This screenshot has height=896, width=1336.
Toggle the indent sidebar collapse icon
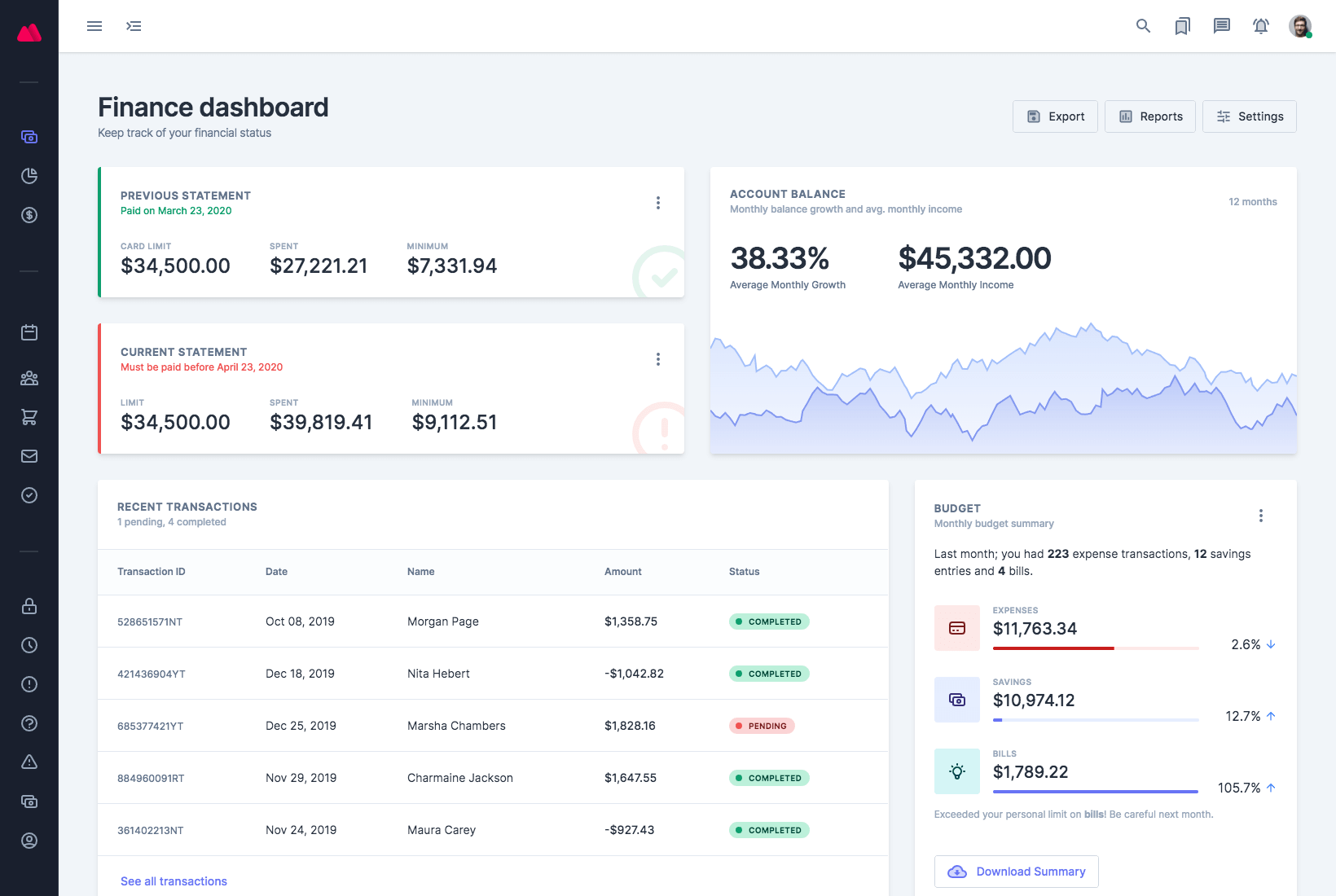point(134,26)
